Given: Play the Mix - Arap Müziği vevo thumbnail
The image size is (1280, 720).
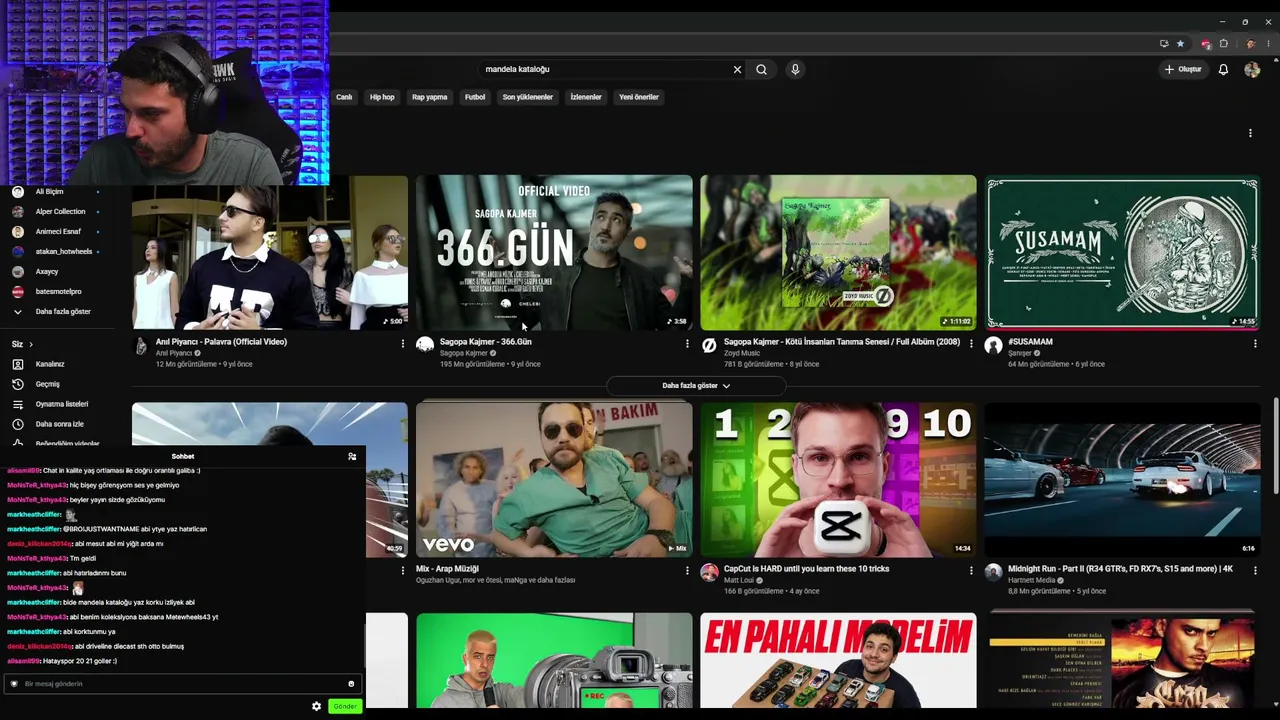Looking at the screenshot, I should [x=554, y=480].
